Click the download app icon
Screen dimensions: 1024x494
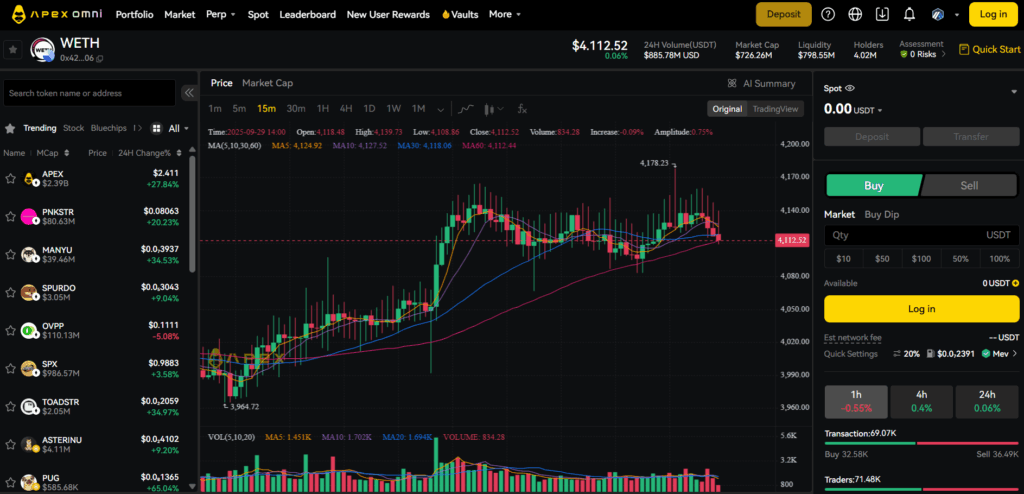[881, 14]
